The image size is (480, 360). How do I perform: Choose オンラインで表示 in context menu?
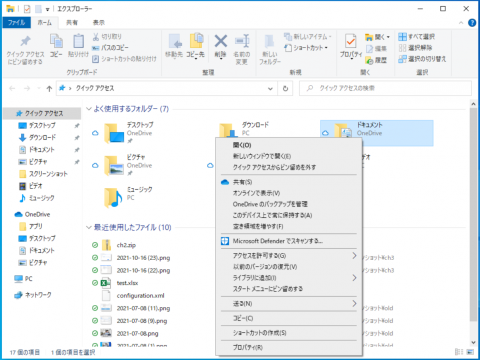click(289, 193)
